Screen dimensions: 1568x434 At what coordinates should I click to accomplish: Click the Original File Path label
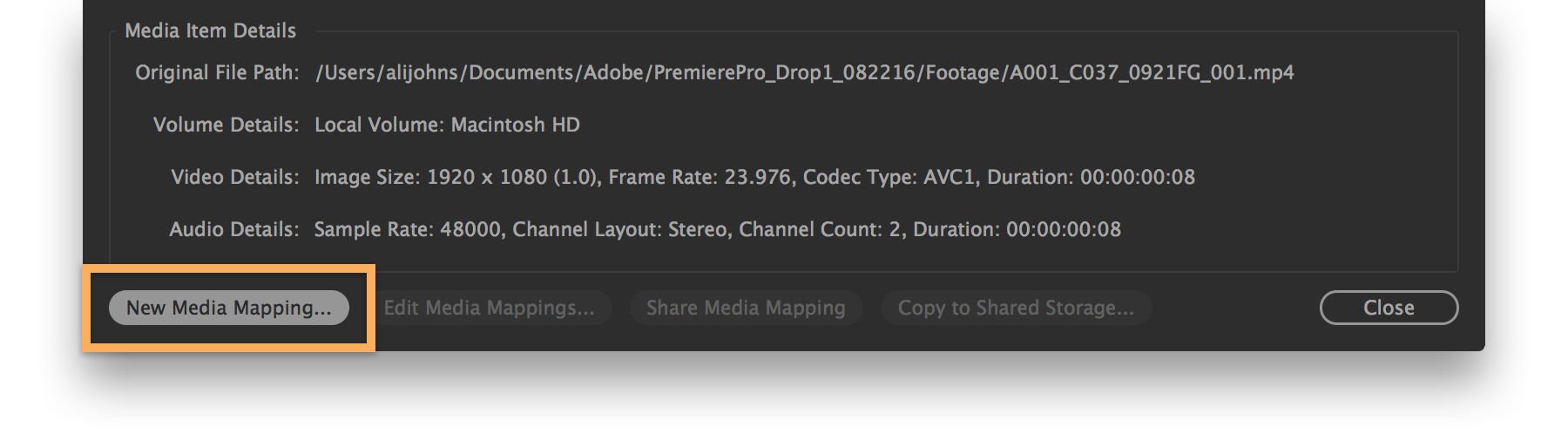click(x=217, y=72)
